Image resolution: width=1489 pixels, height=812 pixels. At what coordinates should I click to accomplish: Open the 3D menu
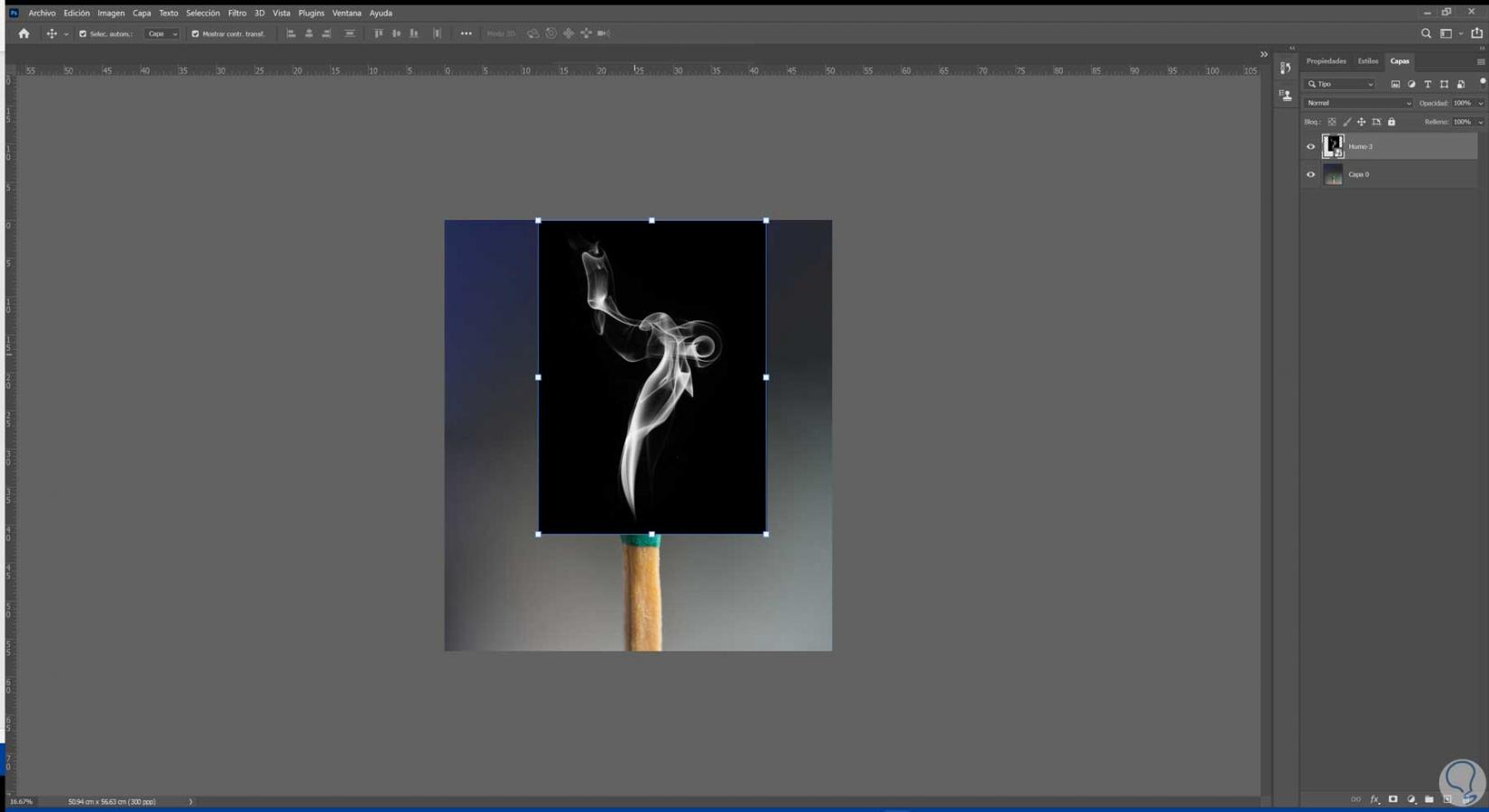coord(259,13)
